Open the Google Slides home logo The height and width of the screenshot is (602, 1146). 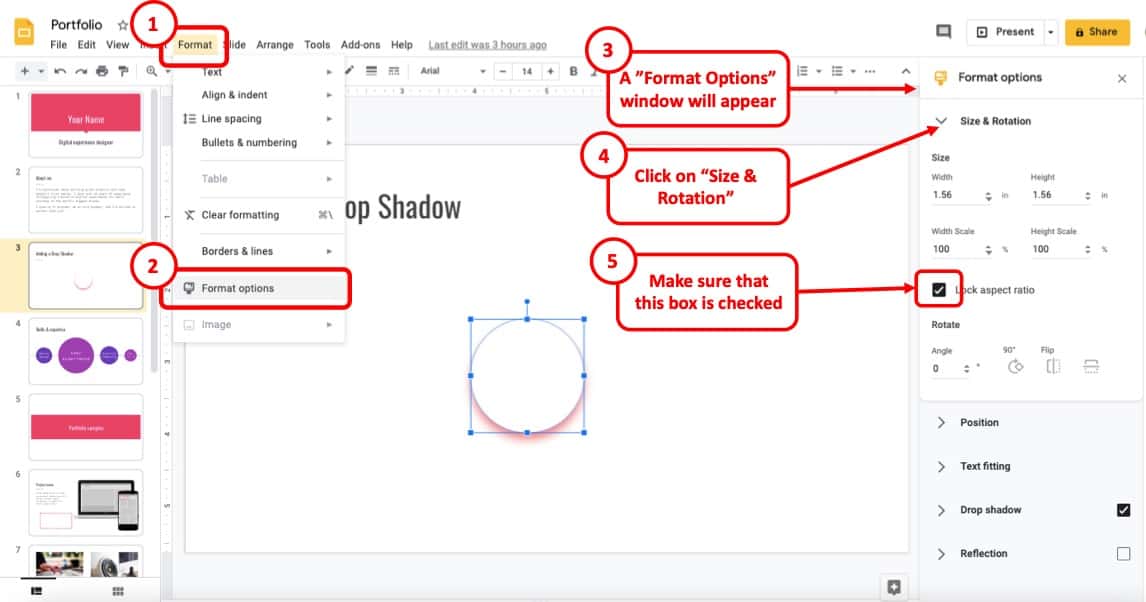(24, 33)
